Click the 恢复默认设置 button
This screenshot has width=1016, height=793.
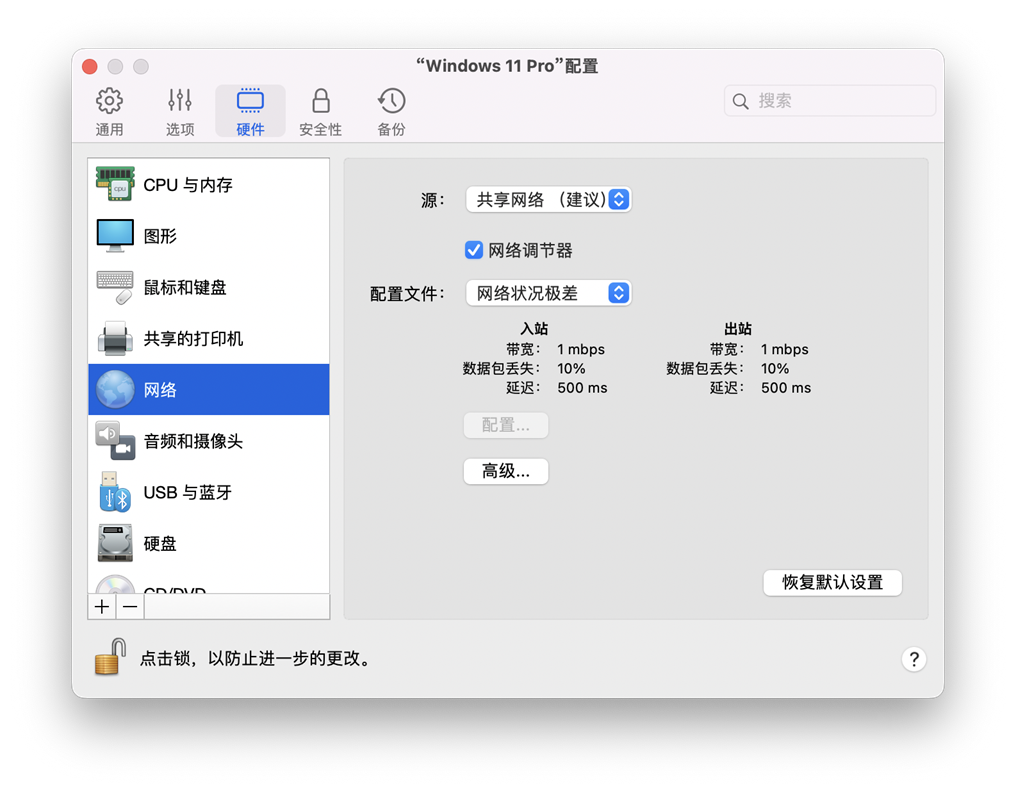click(832, 582)
